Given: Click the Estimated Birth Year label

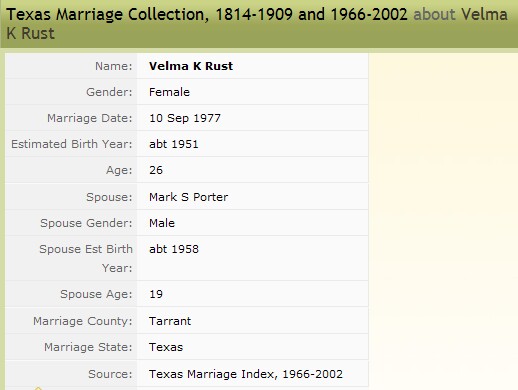Looking at the screenshot, I should pyautogui.click(x=72, y=144).
